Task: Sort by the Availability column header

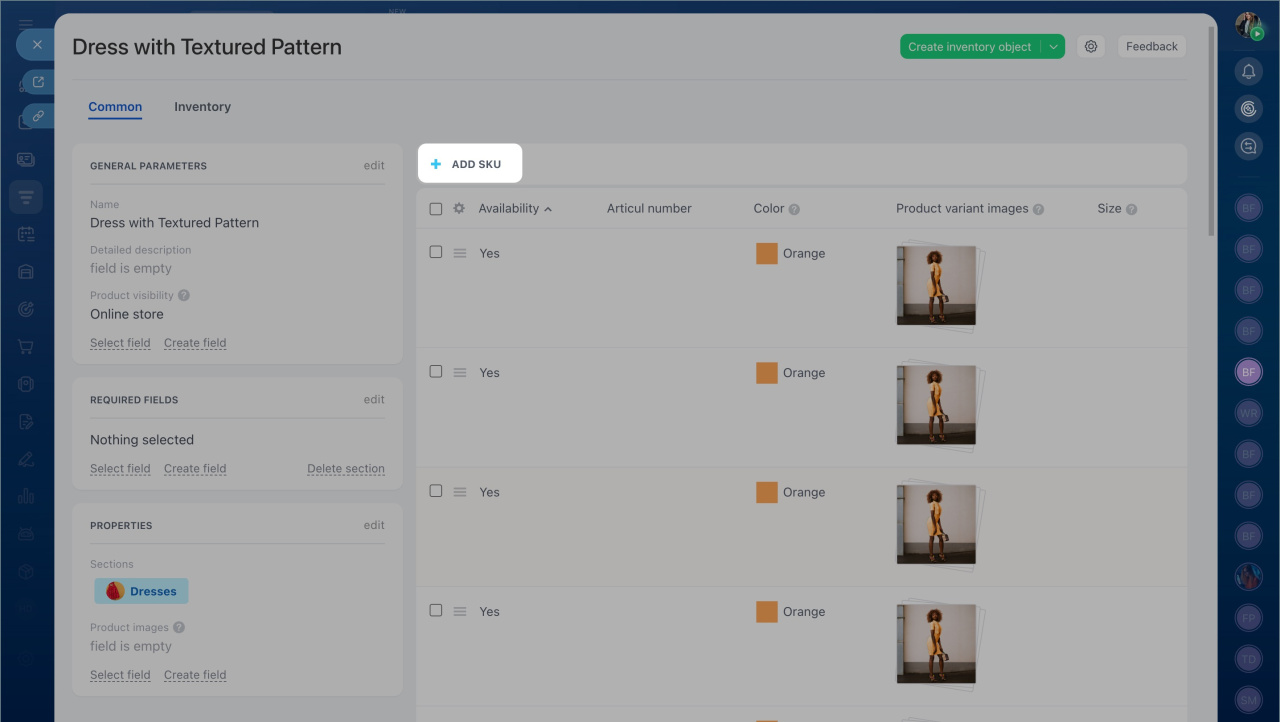Action: point(509,209)
